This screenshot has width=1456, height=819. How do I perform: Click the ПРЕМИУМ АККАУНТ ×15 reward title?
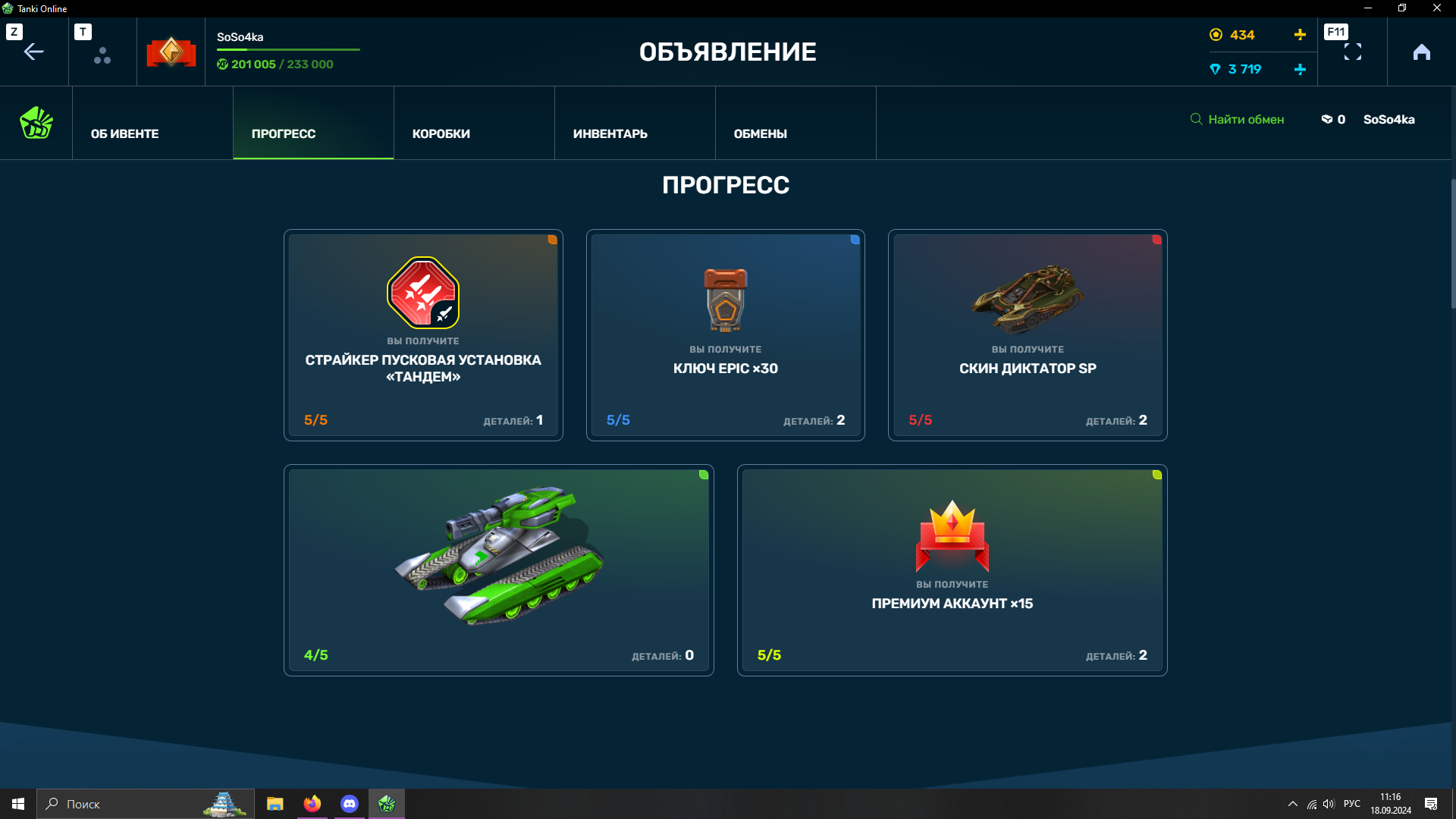coord(952,604)
